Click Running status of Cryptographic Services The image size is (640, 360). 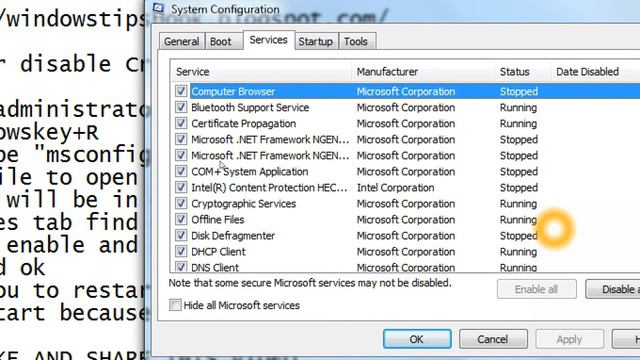pos(518,203)
